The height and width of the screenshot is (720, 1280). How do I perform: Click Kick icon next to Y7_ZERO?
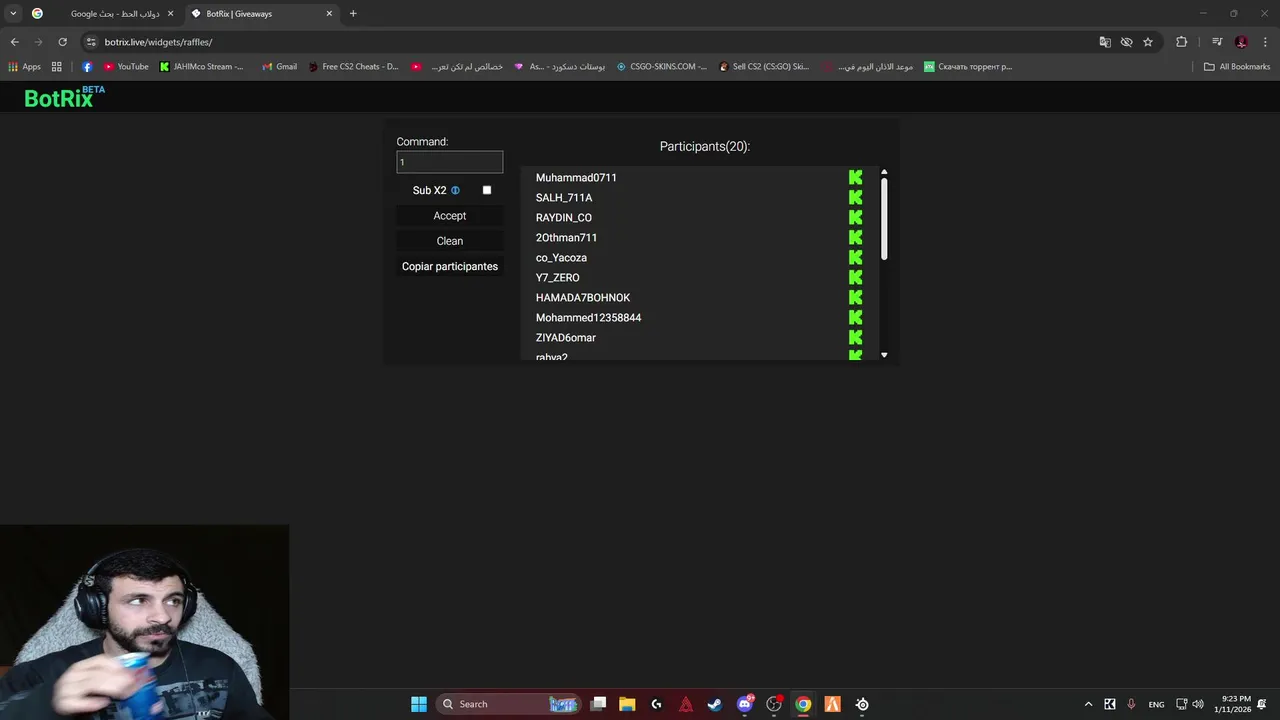click(855, 278)
